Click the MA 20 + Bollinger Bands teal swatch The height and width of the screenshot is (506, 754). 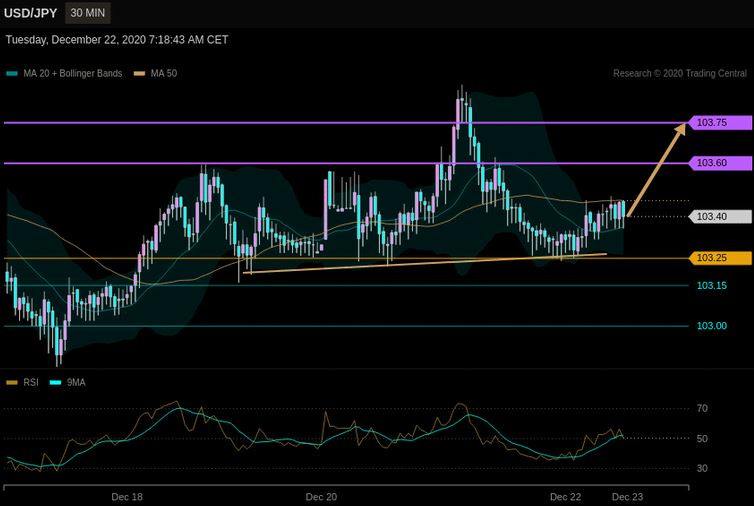click(x=12, y=74)
